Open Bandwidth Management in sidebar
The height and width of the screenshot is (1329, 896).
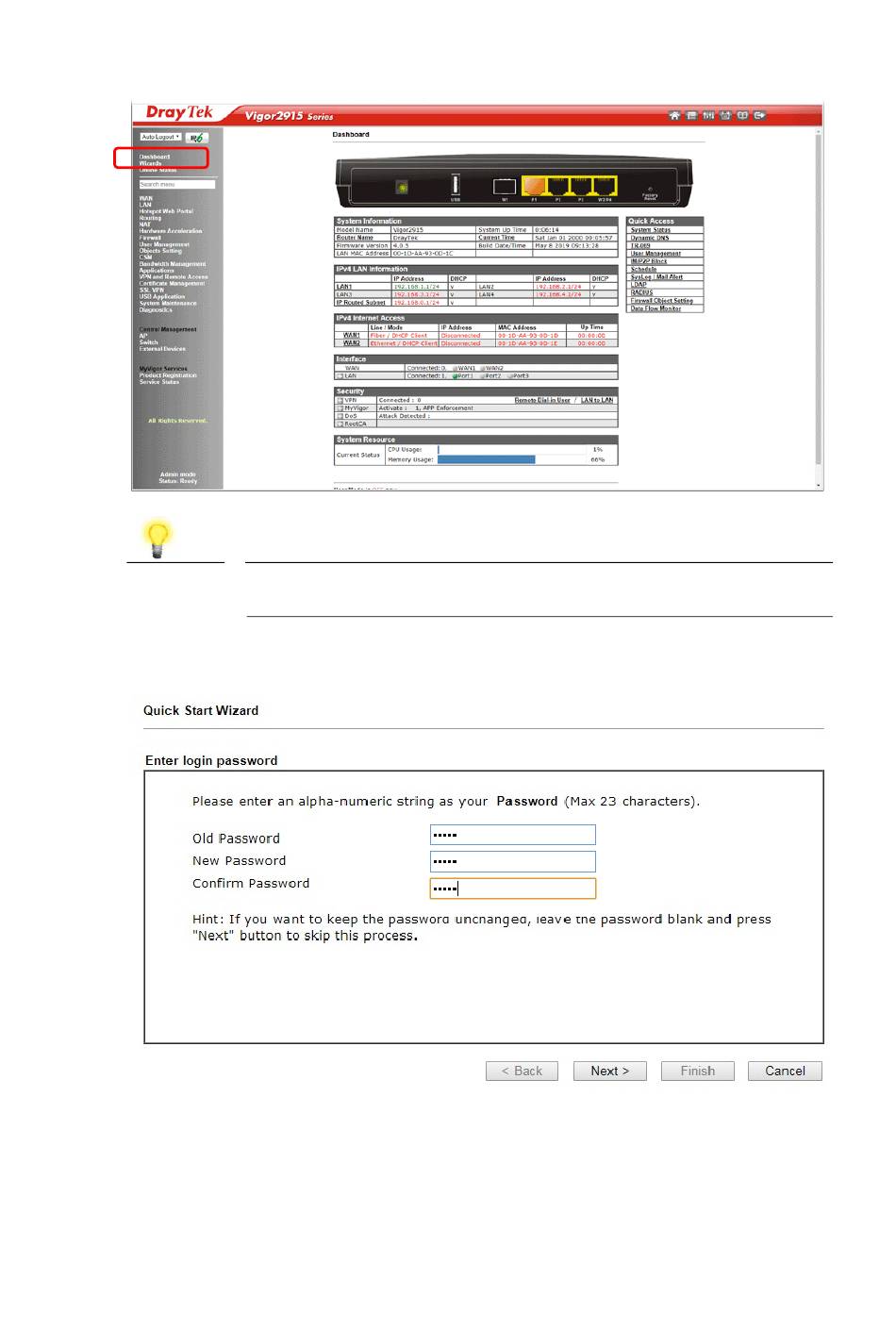point(173,264)
